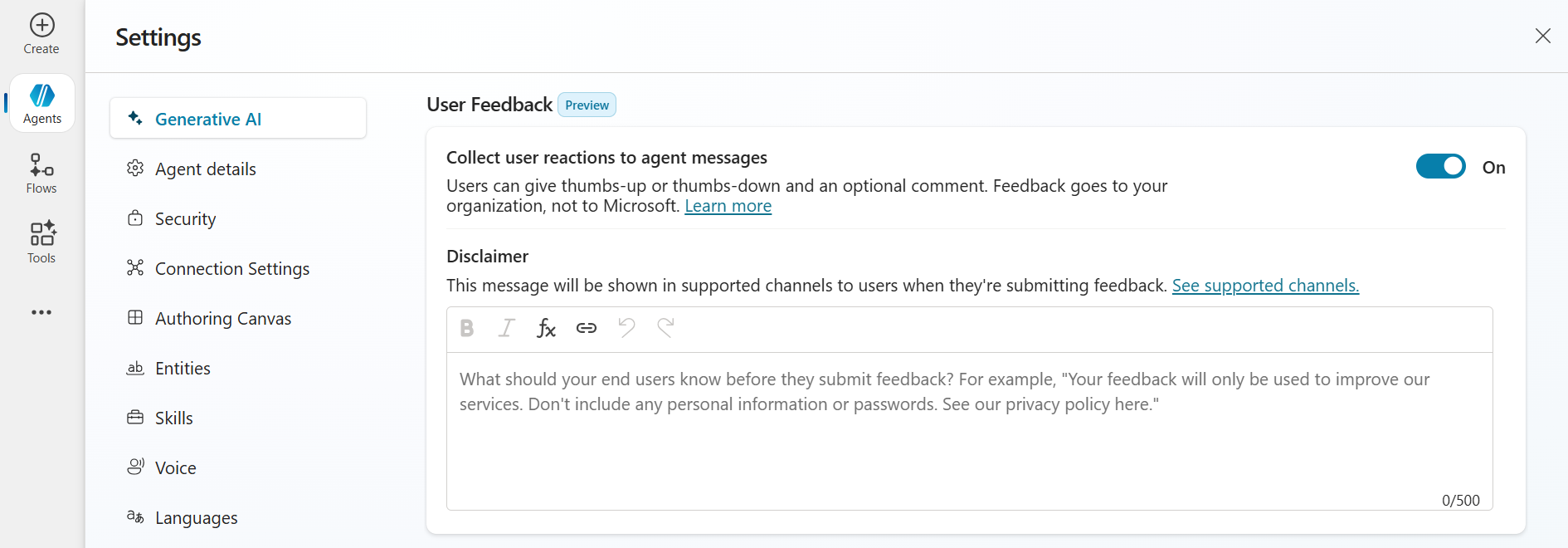Image resolution: width=1568 pixels, height=548 pixels.
Task: Turn off collecting user reactions to agent messages
Action: click(1440, 166)
